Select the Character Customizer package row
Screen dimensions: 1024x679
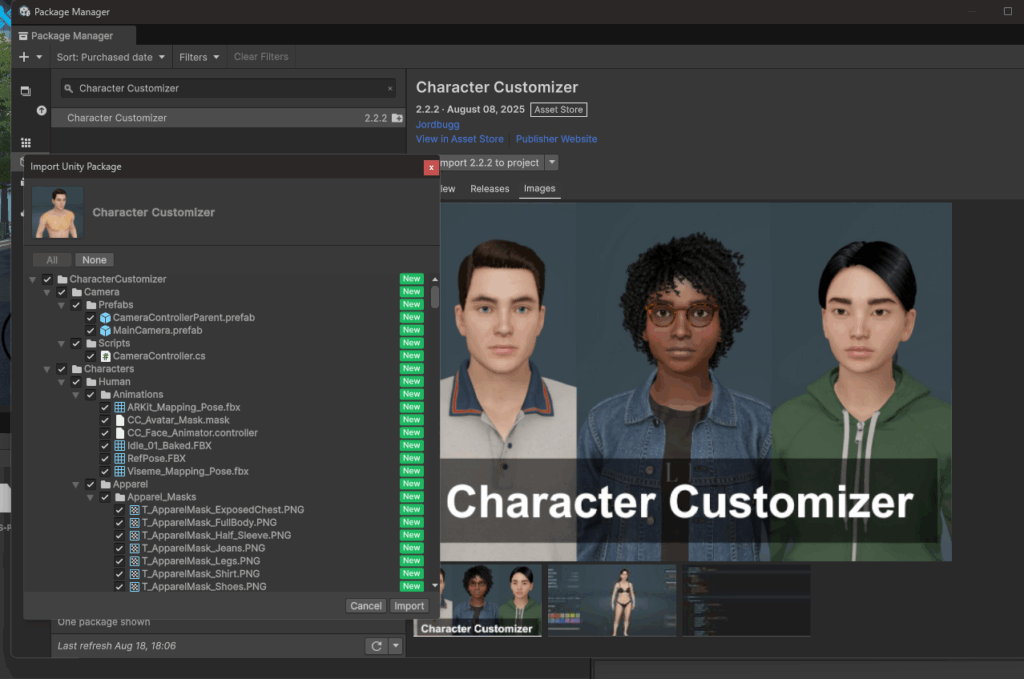[228, 118]
